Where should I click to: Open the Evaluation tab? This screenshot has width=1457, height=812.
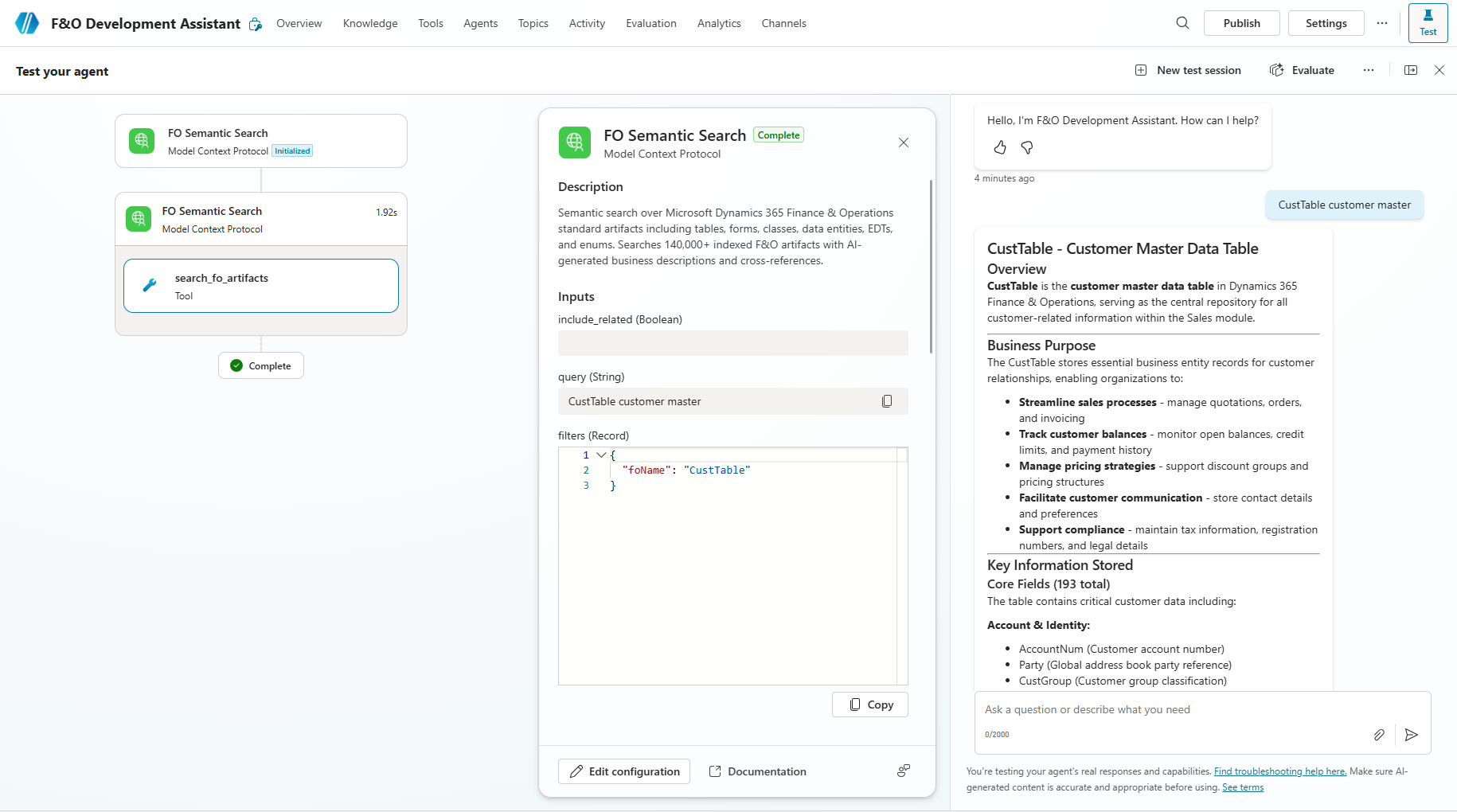click(x=651, y=23)
